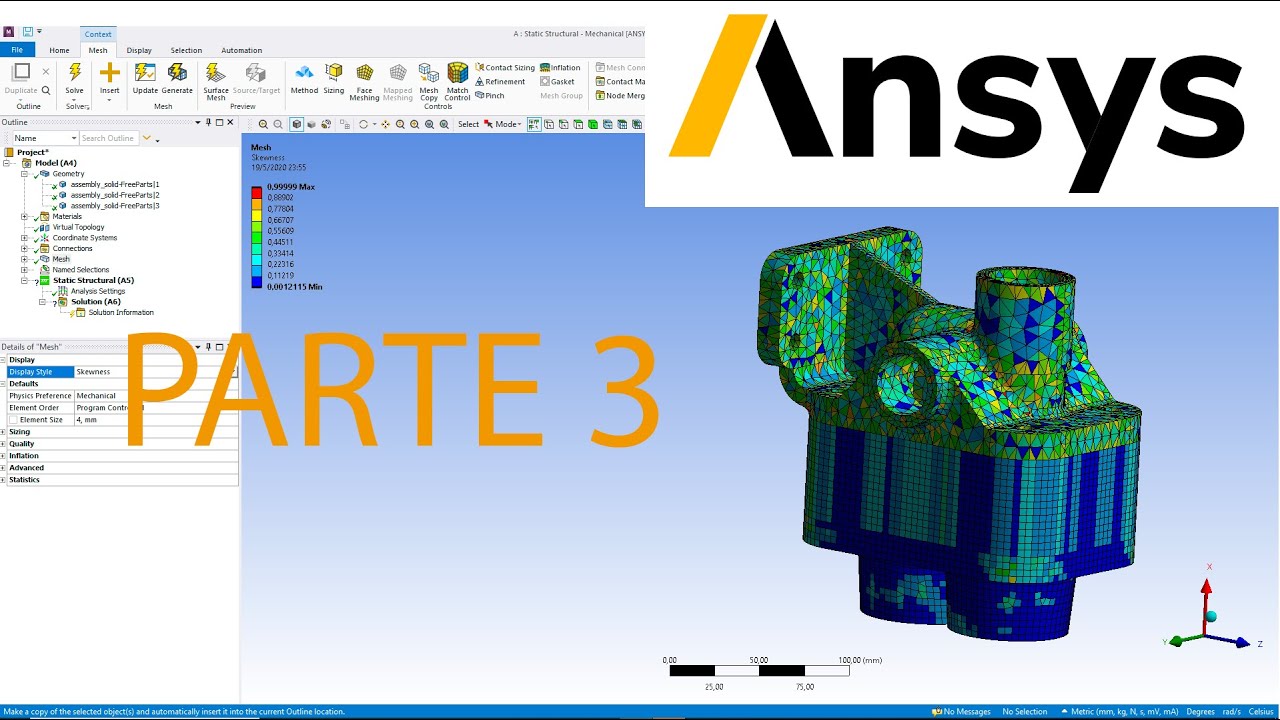
Task: Click the Contact Match mesh edit button
Action: tap(620, 82)
